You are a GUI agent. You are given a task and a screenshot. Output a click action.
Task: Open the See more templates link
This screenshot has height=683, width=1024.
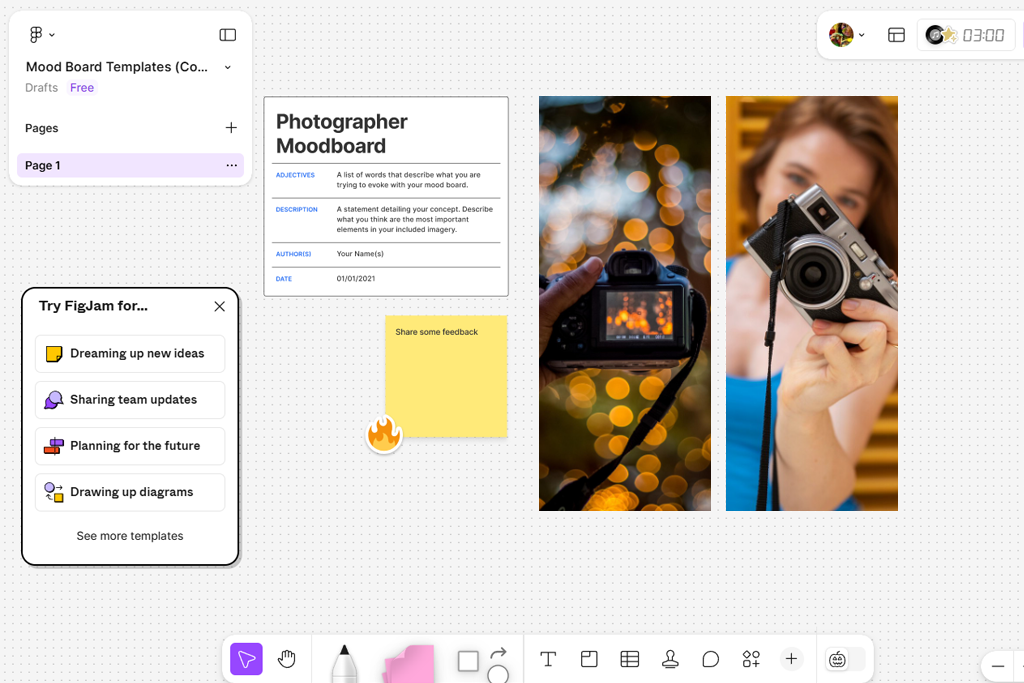pyautogui.click(x=129, y=536)
